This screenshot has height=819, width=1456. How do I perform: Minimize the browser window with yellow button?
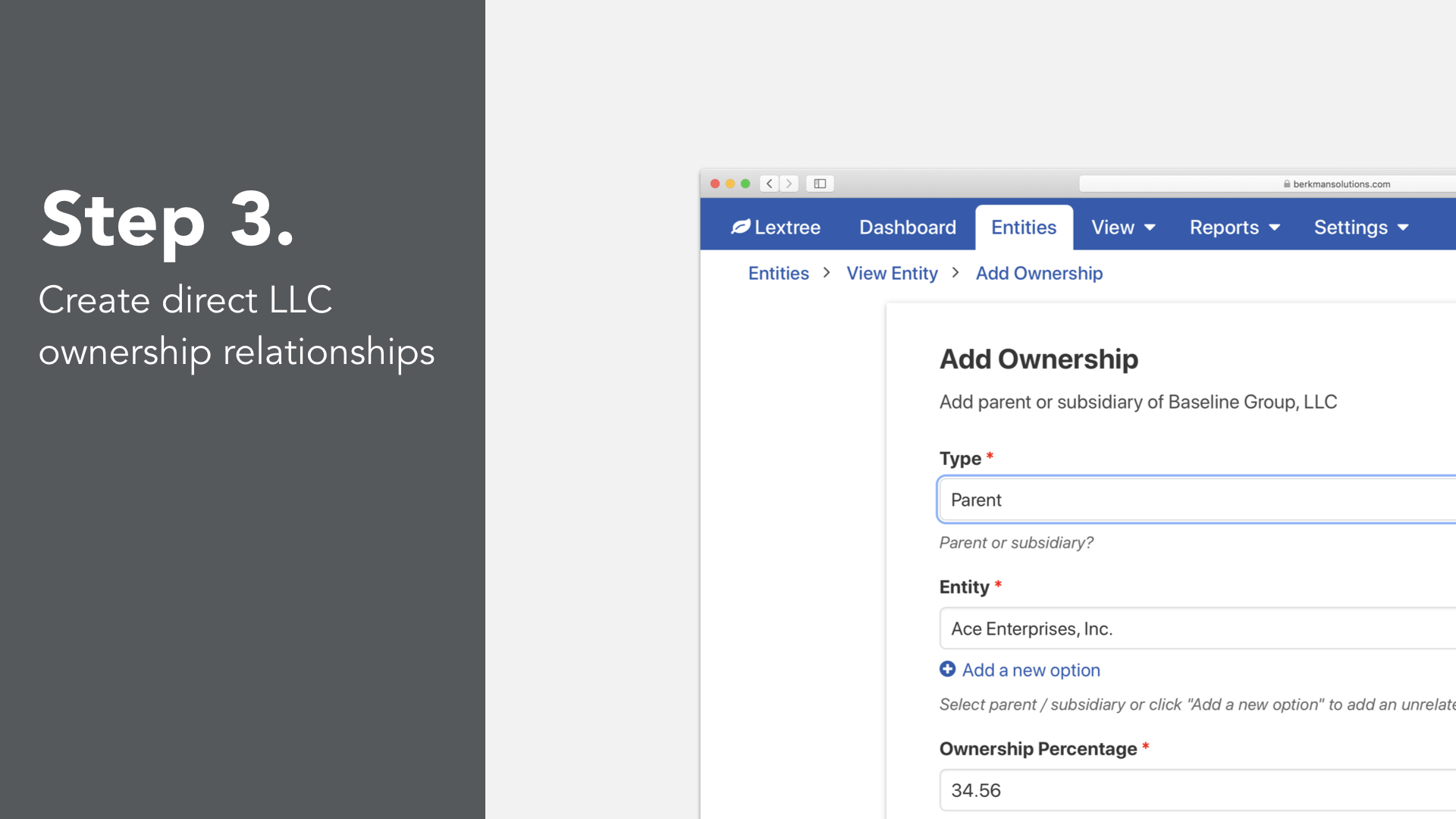(730, 184)
